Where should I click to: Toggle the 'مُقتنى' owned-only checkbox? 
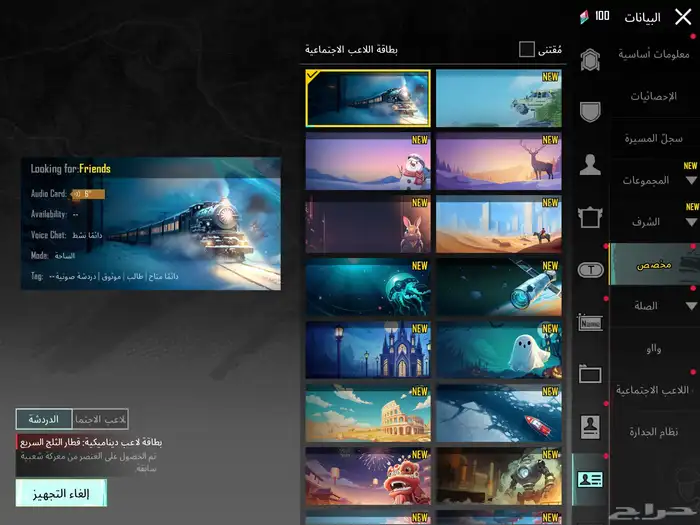click(x=527, y=49)
